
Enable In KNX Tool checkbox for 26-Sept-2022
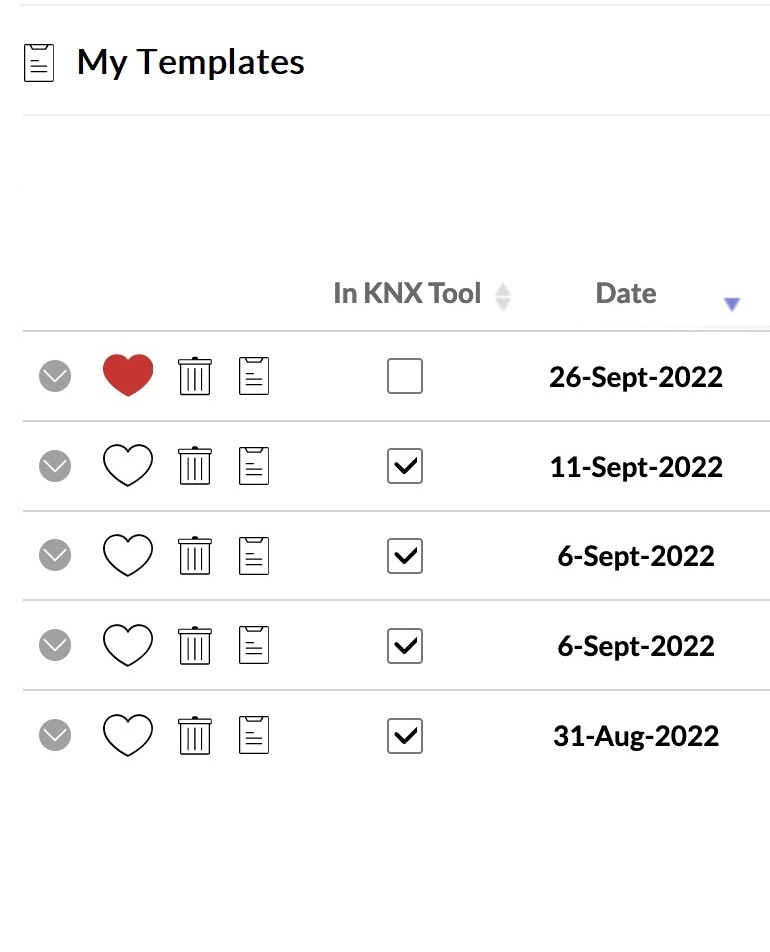tap(405, 377)
